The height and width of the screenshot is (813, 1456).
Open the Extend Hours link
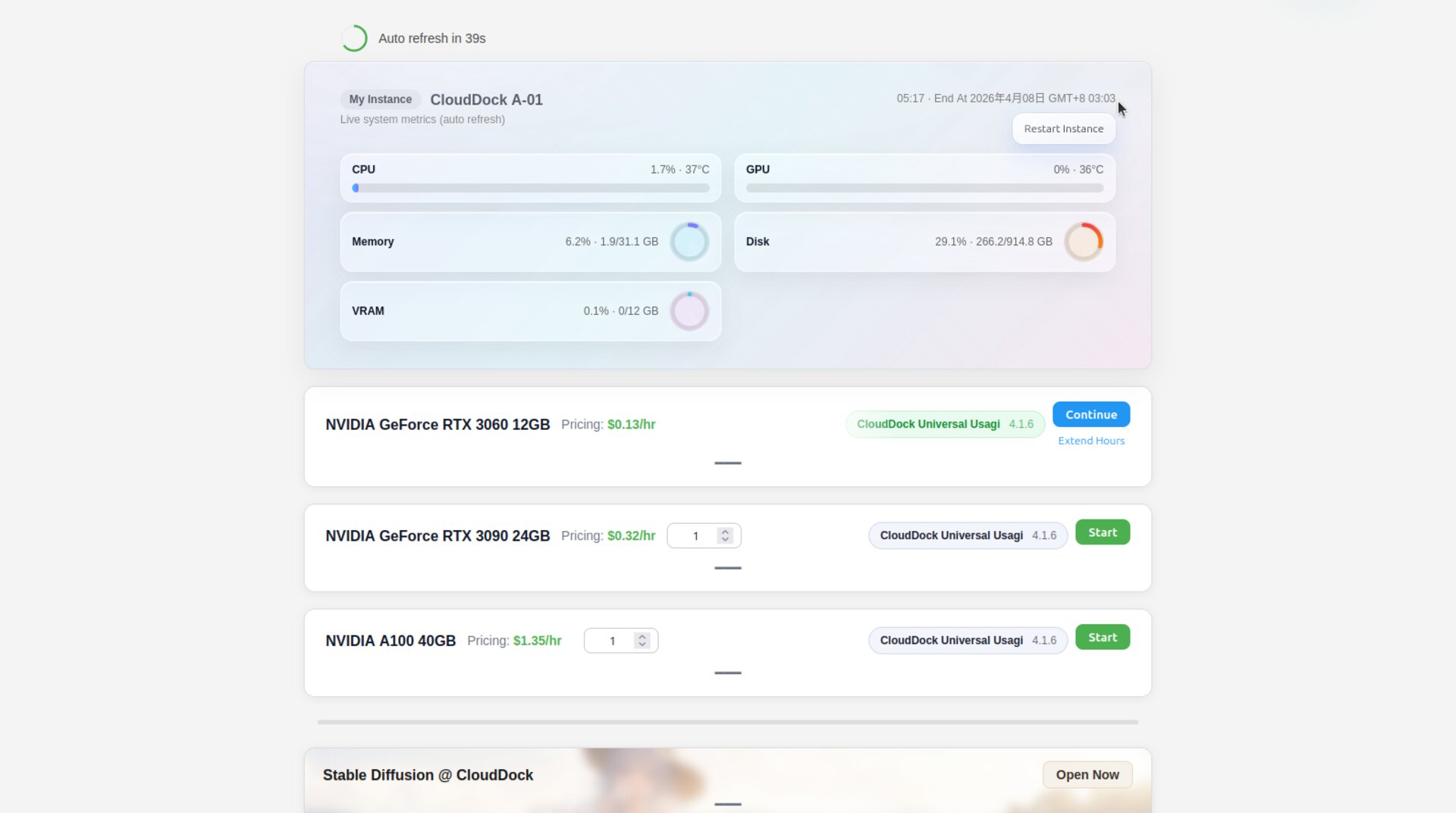1091,441
